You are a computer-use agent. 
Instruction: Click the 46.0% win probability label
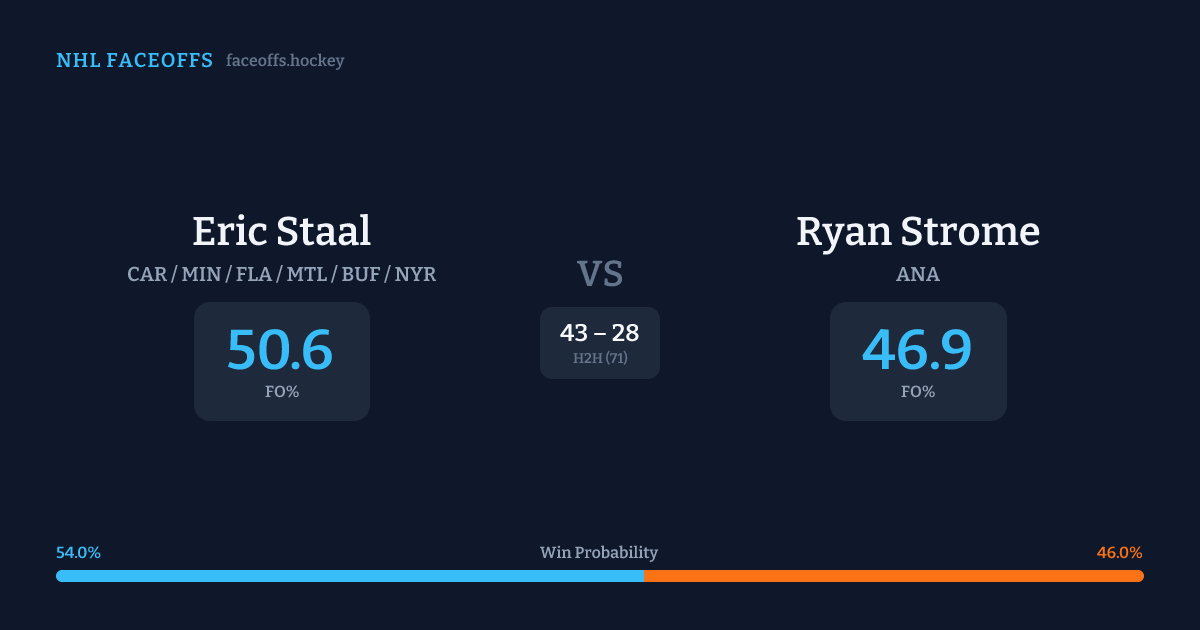(1119, 553)
